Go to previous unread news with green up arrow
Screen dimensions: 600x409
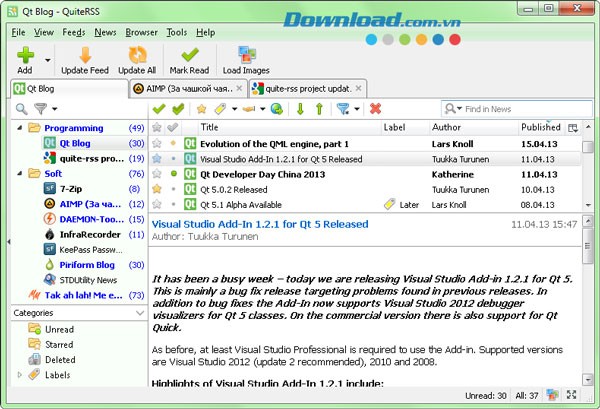point(319,108)
